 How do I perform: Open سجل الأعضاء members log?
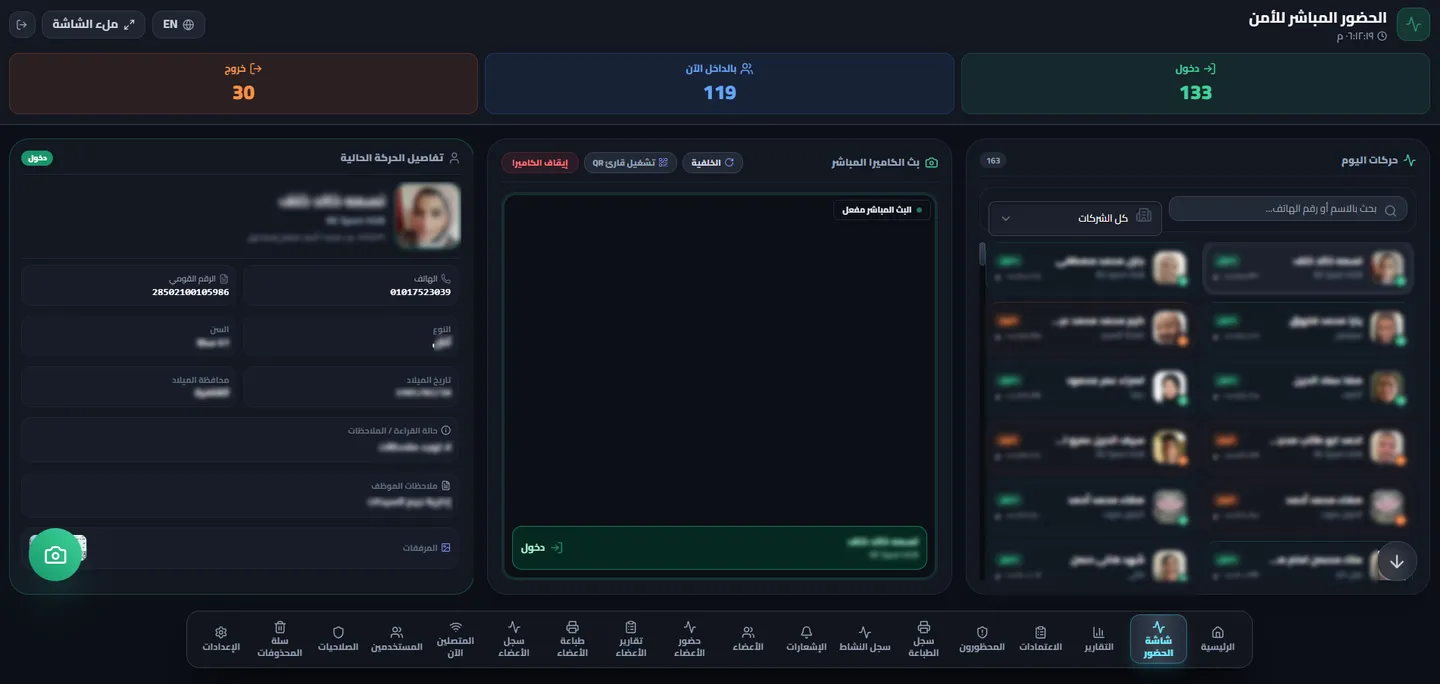[x=514, y=639]
